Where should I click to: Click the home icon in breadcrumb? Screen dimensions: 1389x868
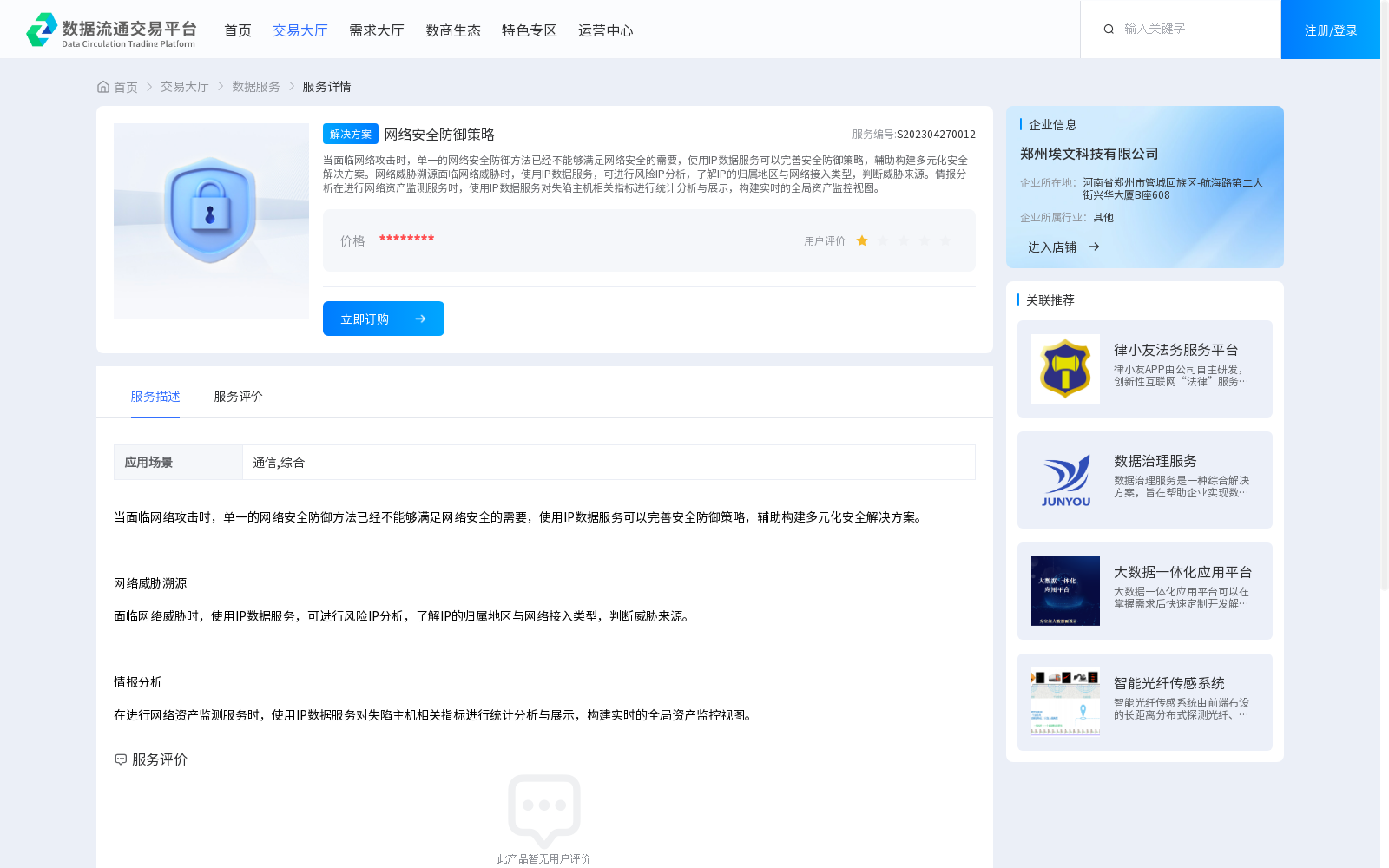[x=103, y=87]
